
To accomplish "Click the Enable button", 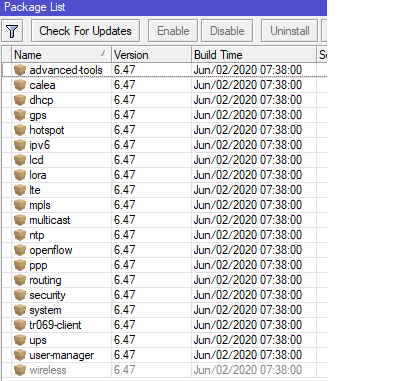I will (x=173, y=31).
